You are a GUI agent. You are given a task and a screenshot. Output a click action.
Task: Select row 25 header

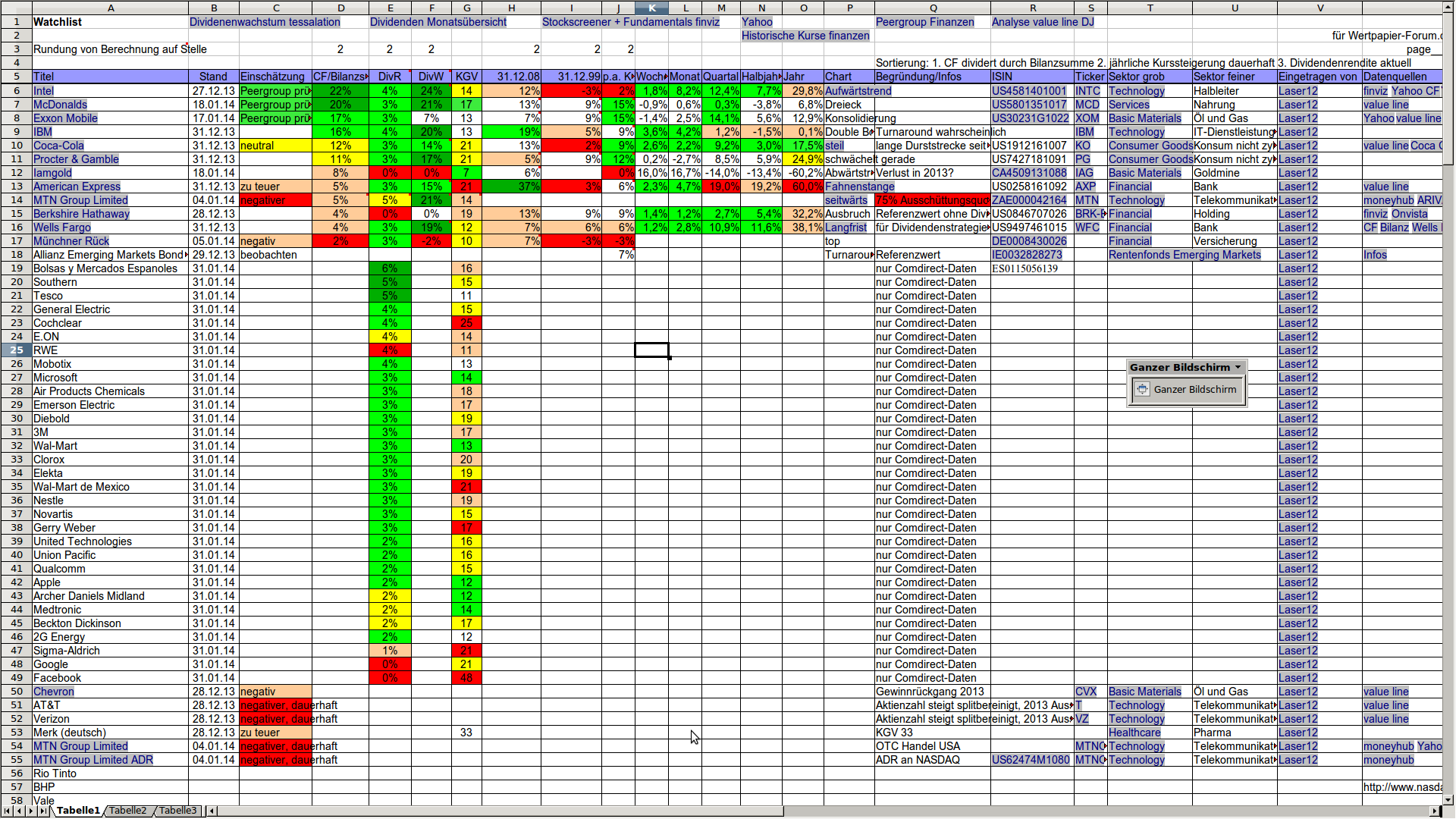[x=16, y=350]
